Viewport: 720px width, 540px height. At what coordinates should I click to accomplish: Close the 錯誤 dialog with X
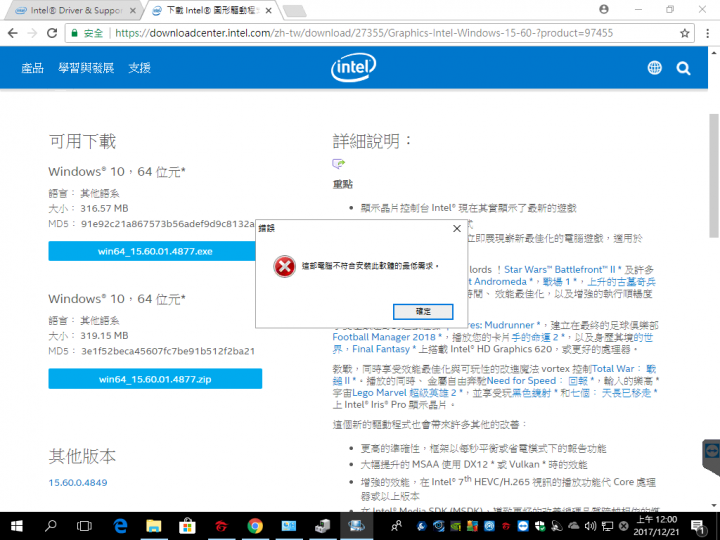pos(457,228)
